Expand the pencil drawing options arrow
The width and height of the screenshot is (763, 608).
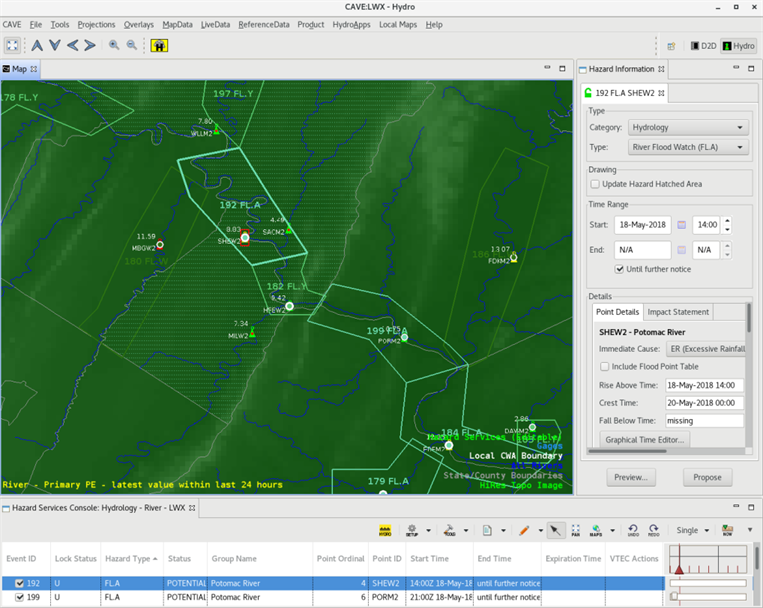541,531
